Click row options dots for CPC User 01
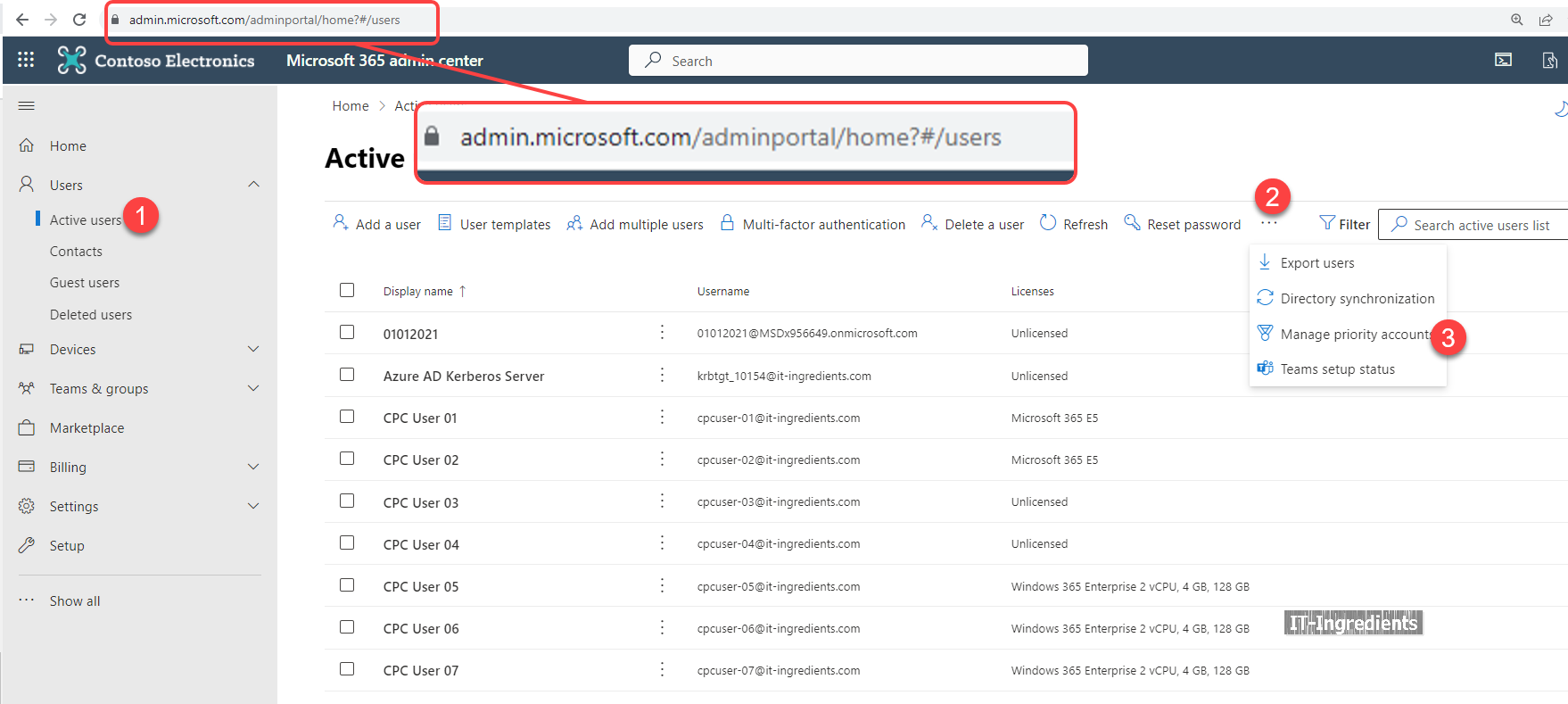Screen dimensions: 1568x704 click(662, 417)
